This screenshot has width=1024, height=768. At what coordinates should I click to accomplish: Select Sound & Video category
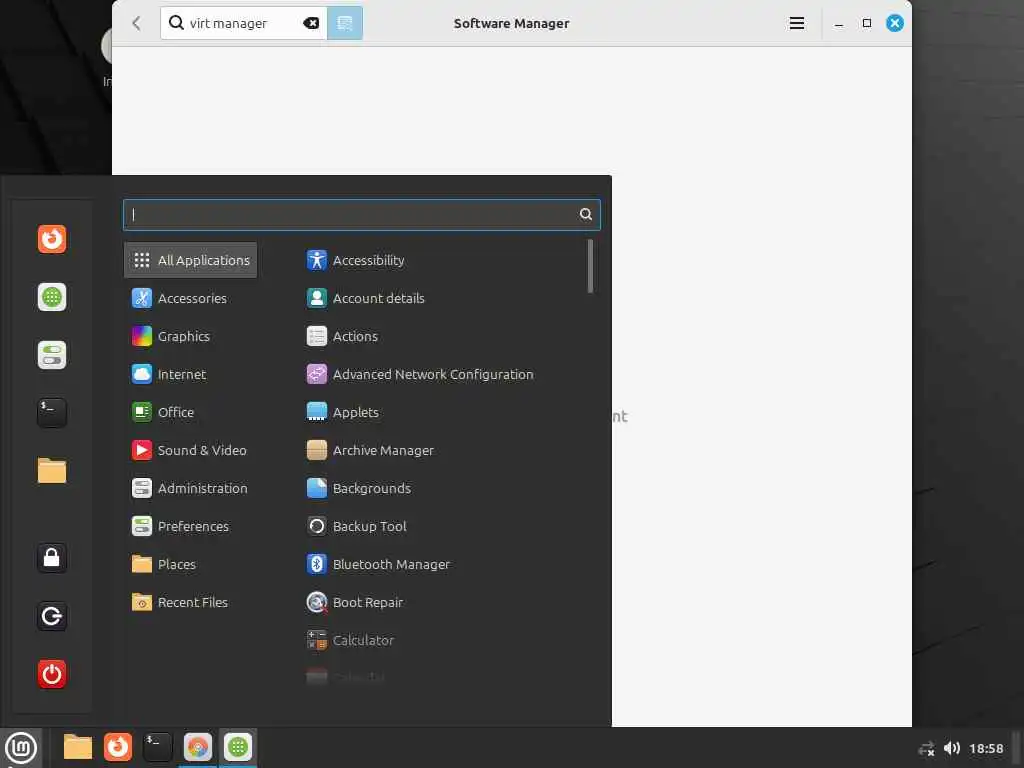[190, 450]
